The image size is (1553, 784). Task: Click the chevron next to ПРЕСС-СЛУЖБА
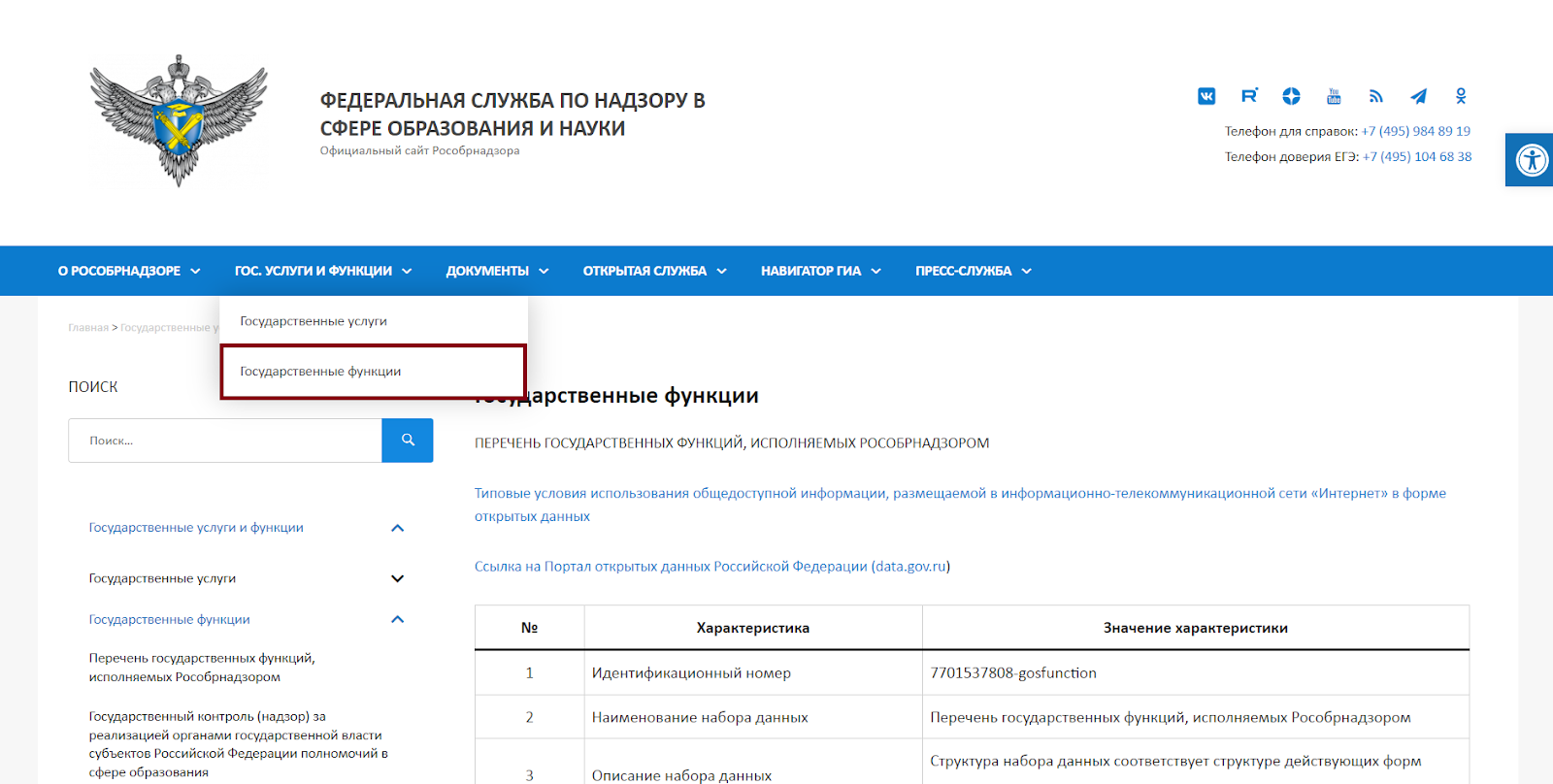1026,271
